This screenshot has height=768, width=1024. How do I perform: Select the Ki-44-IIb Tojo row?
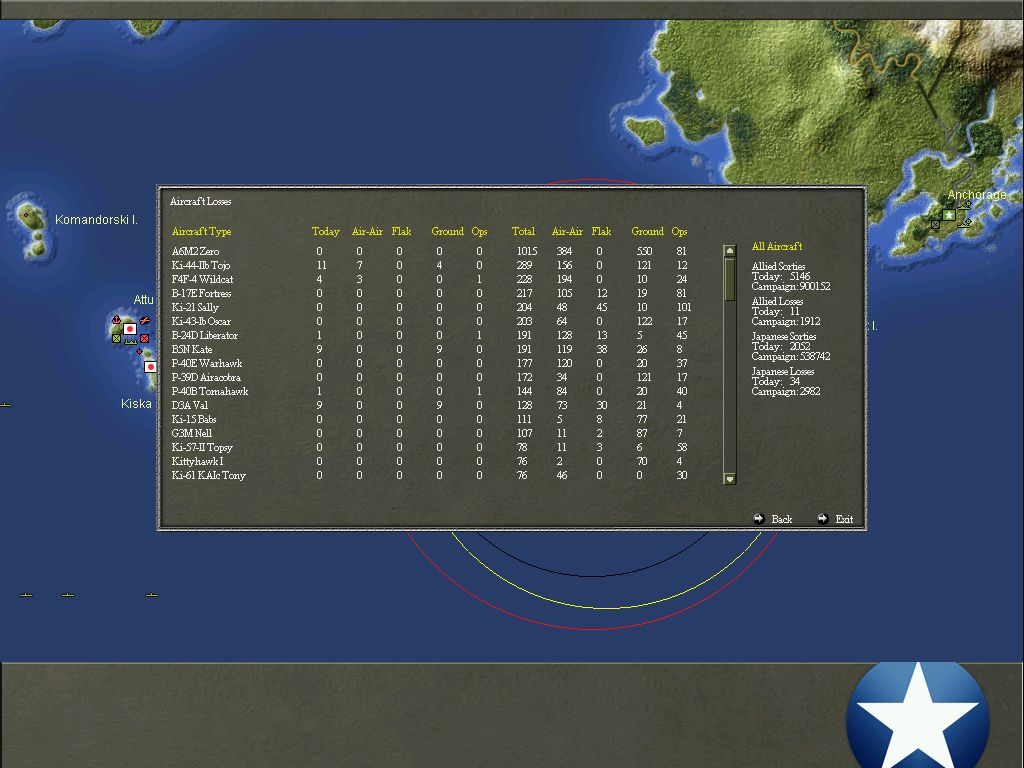tap(431, 265)
